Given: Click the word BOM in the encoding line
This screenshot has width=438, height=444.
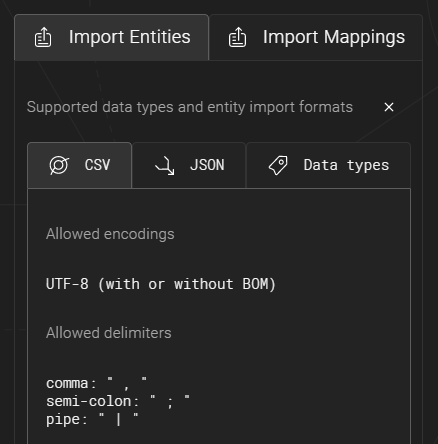Looking at the screenshot, I should click(255, 284).
